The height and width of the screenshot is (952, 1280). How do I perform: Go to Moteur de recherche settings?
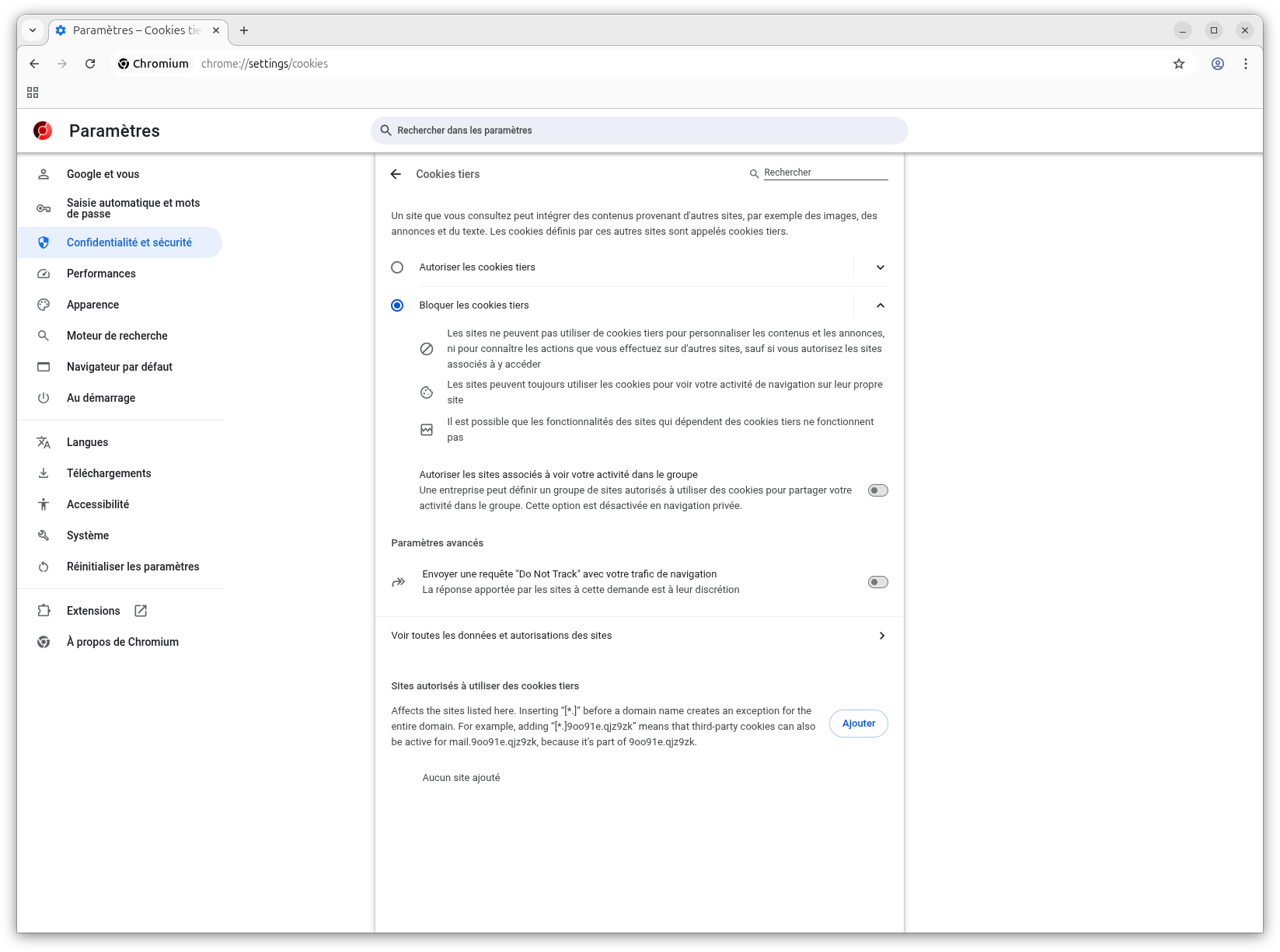[x=117, y=336]
